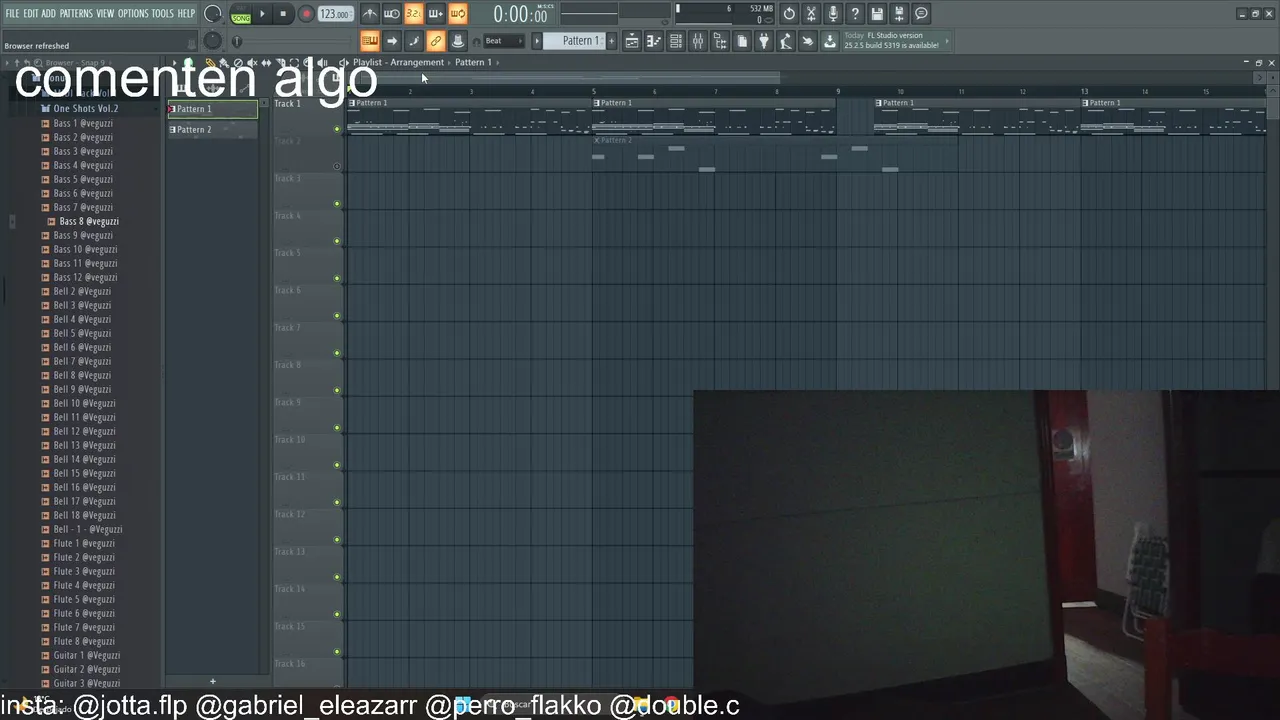
Task: Open the VIEW menu
Action: click(105, 14)
